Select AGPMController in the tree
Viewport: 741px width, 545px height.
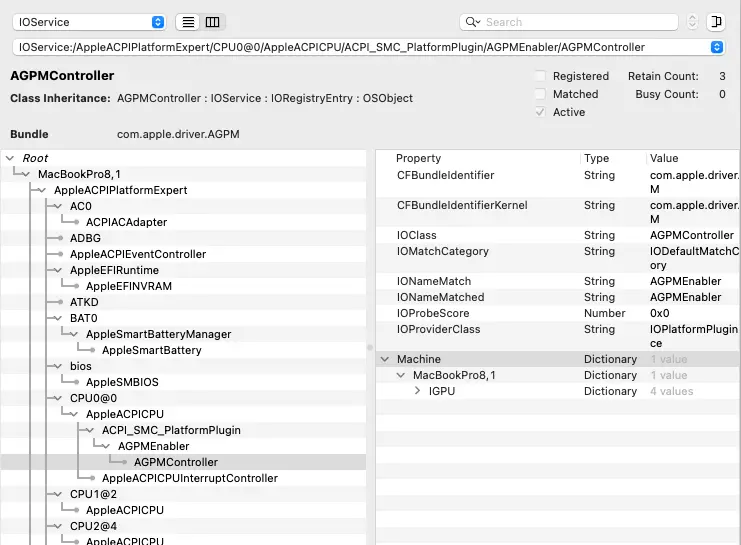click(176, 462)
